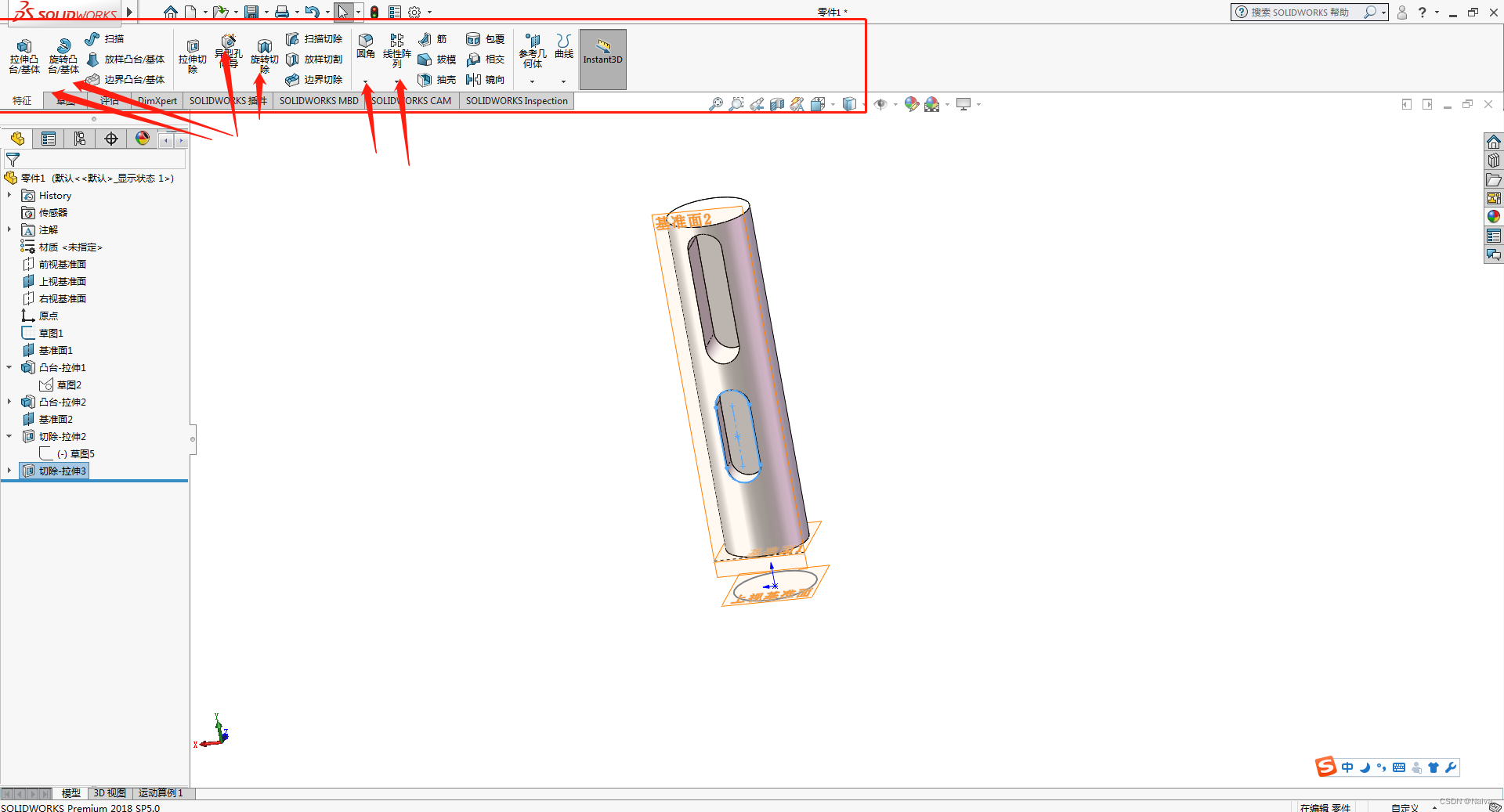Open the Options gear dropdown arrow

(x=429, y=12)
